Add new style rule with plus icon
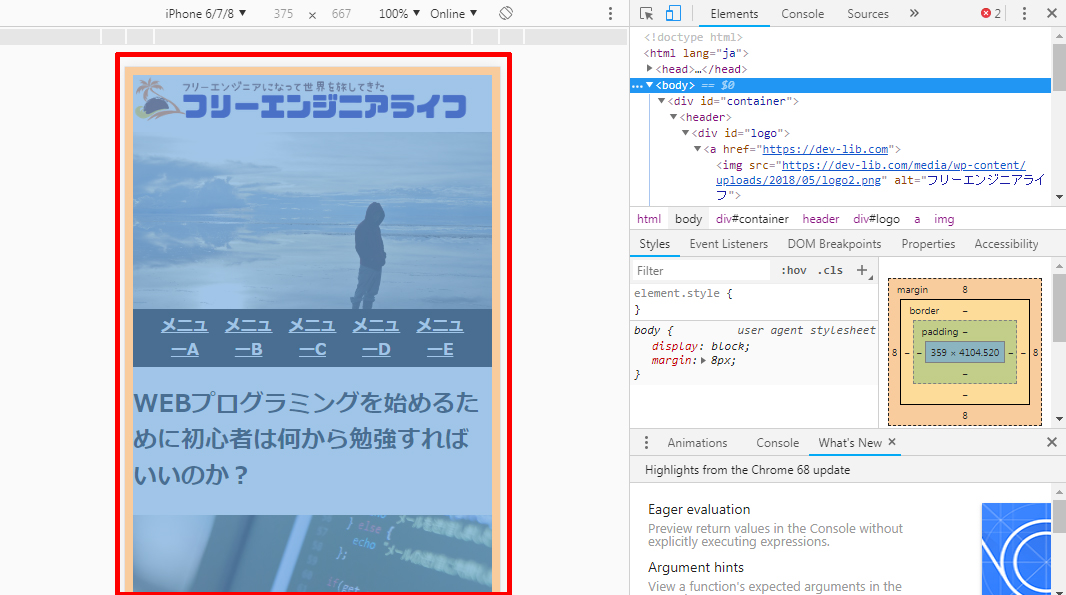Screen dimensions: 1066x595 coord(862,270)
